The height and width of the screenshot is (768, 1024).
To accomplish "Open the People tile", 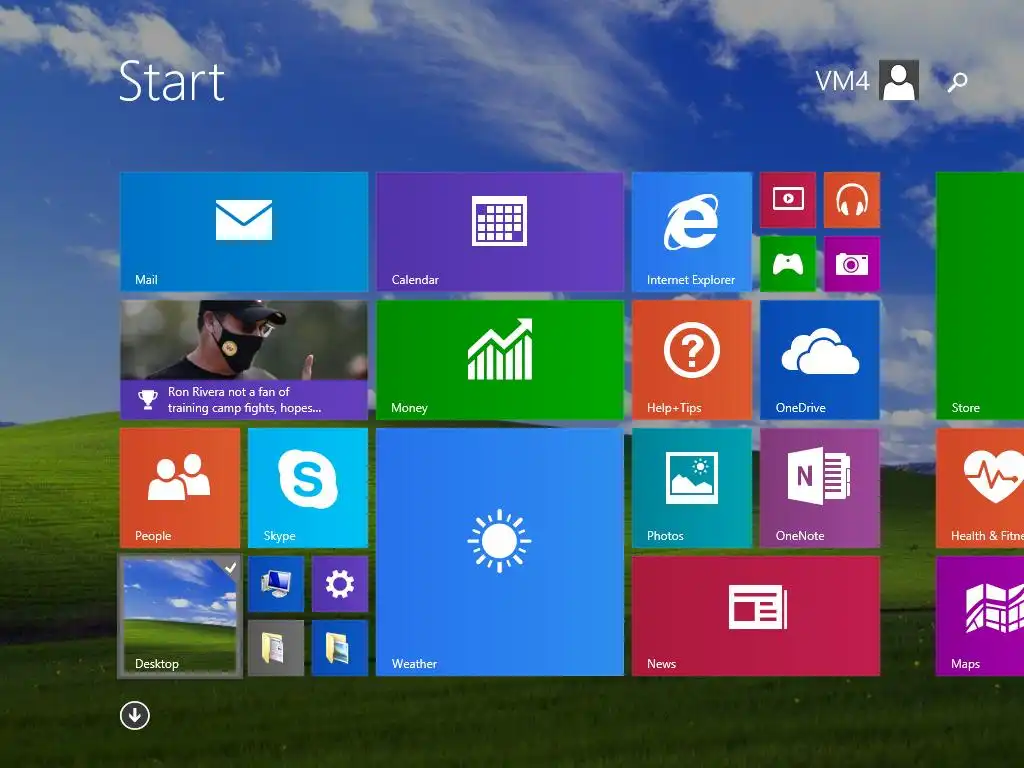I will click(x=180, y=487).
